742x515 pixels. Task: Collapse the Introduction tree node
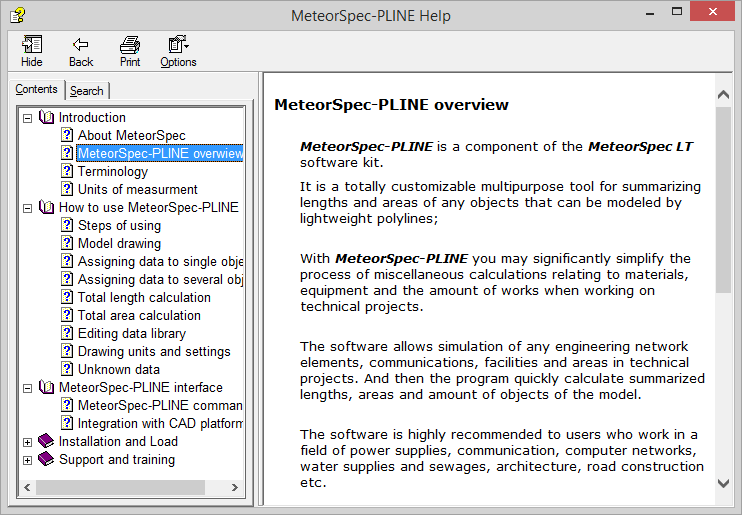pos(27,118)
